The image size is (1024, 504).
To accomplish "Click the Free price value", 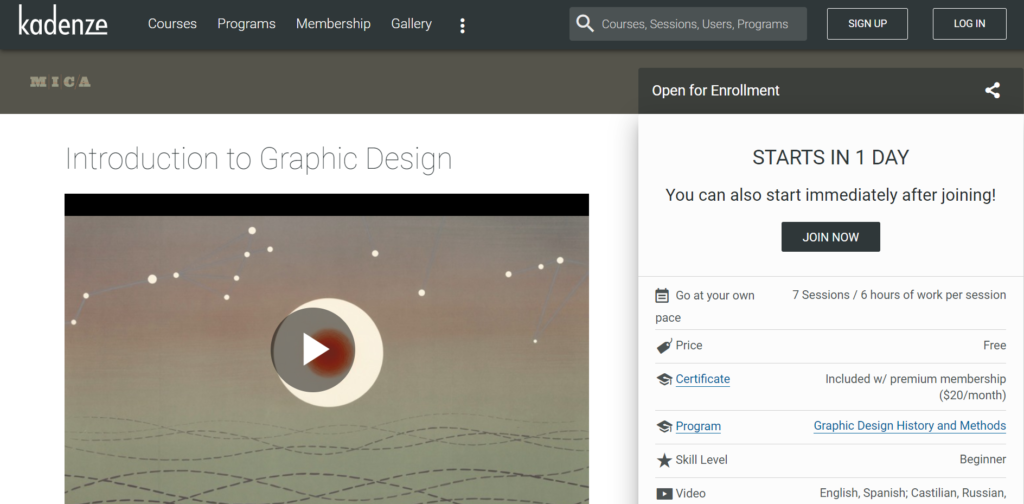I will tap(995, 345).
